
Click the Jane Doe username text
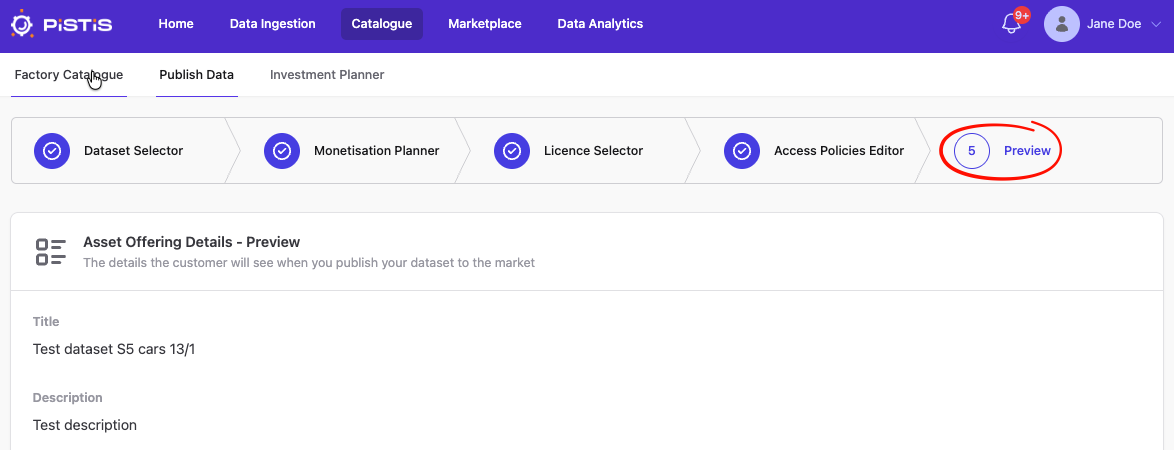(x=1113, y=24)
